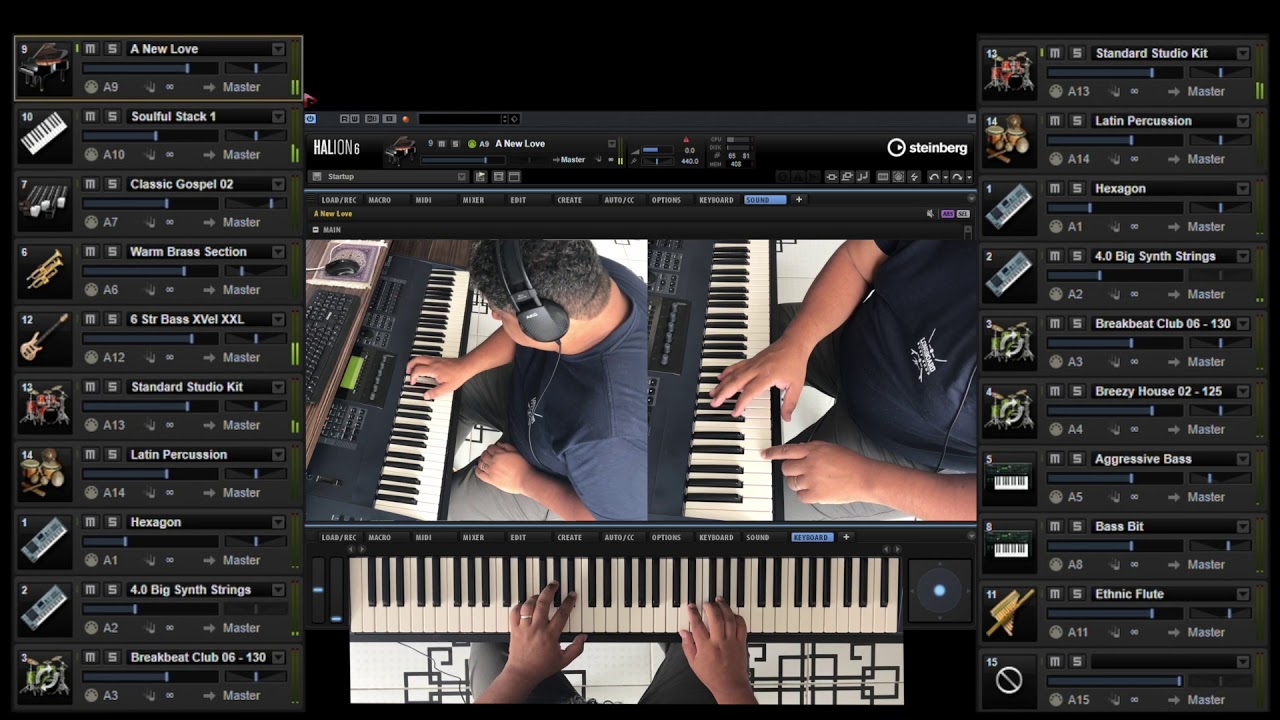
Task: Click the plus icon beside highlighted KEYBOARD tab
Action: (x=846, y=537)
